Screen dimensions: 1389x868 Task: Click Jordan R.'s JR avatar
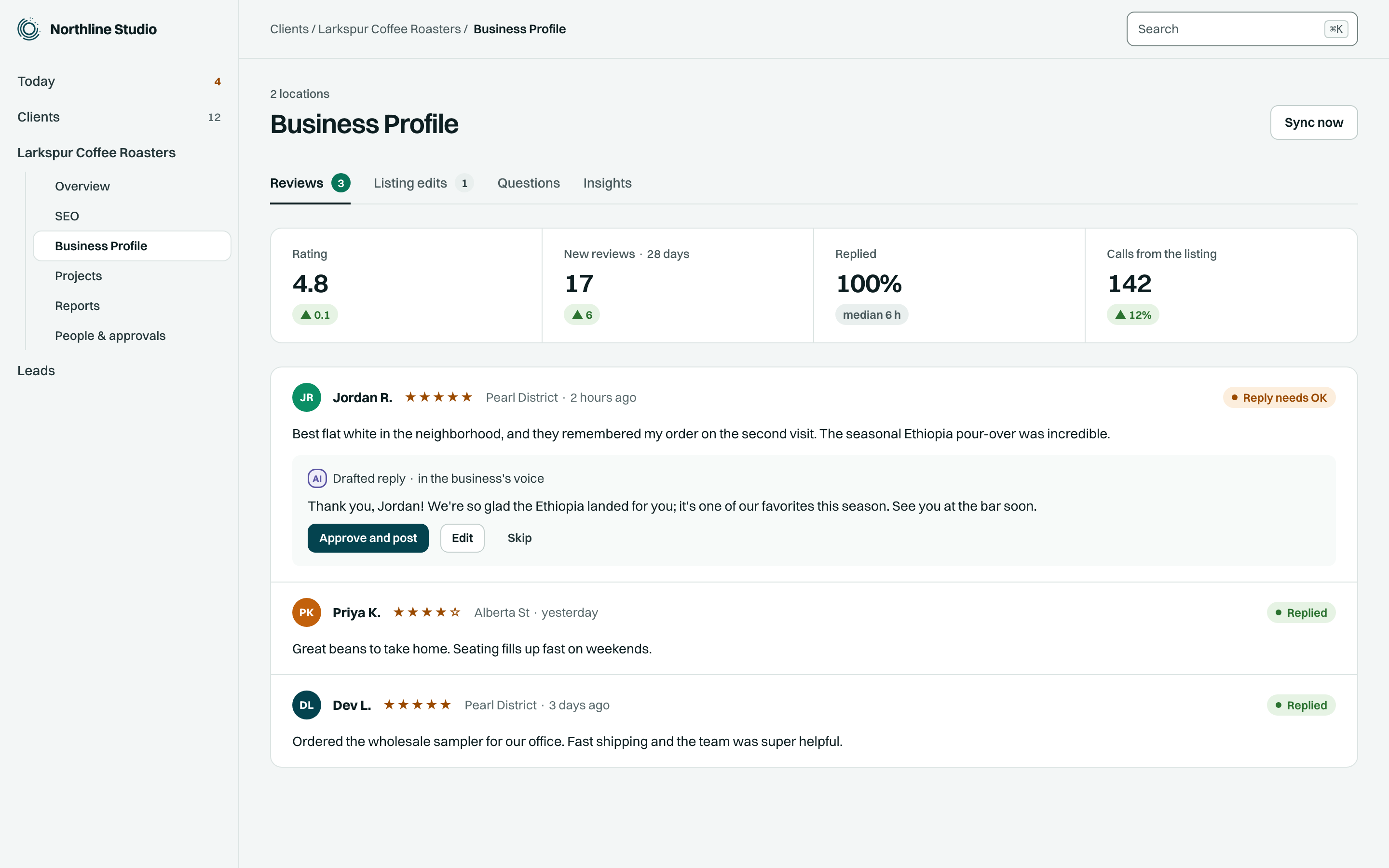(307, 397)
